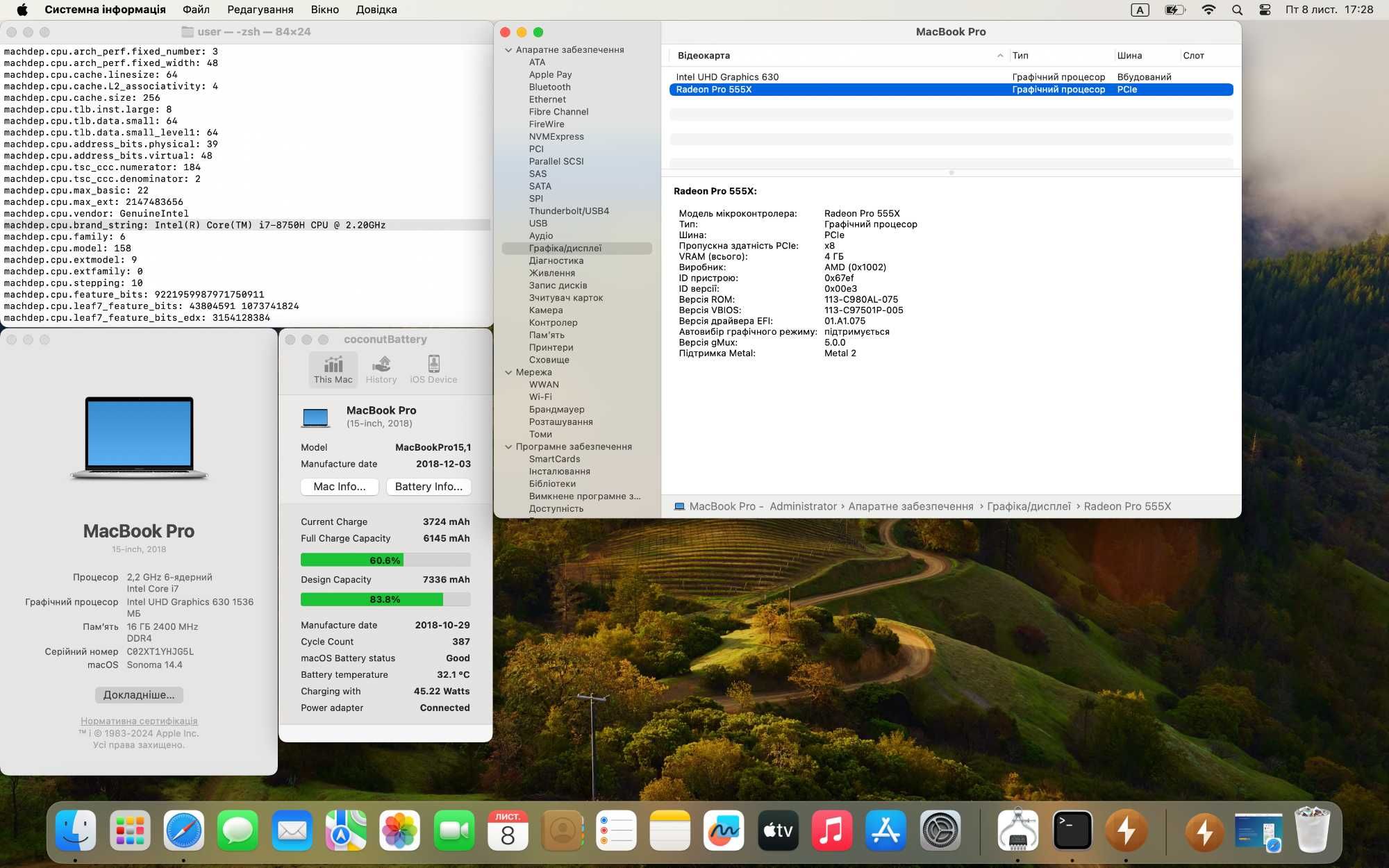The width and height of the screenshot is (1389, 868).
Task: Open Messages app in the Dock
Action: (x=238, y=830)
